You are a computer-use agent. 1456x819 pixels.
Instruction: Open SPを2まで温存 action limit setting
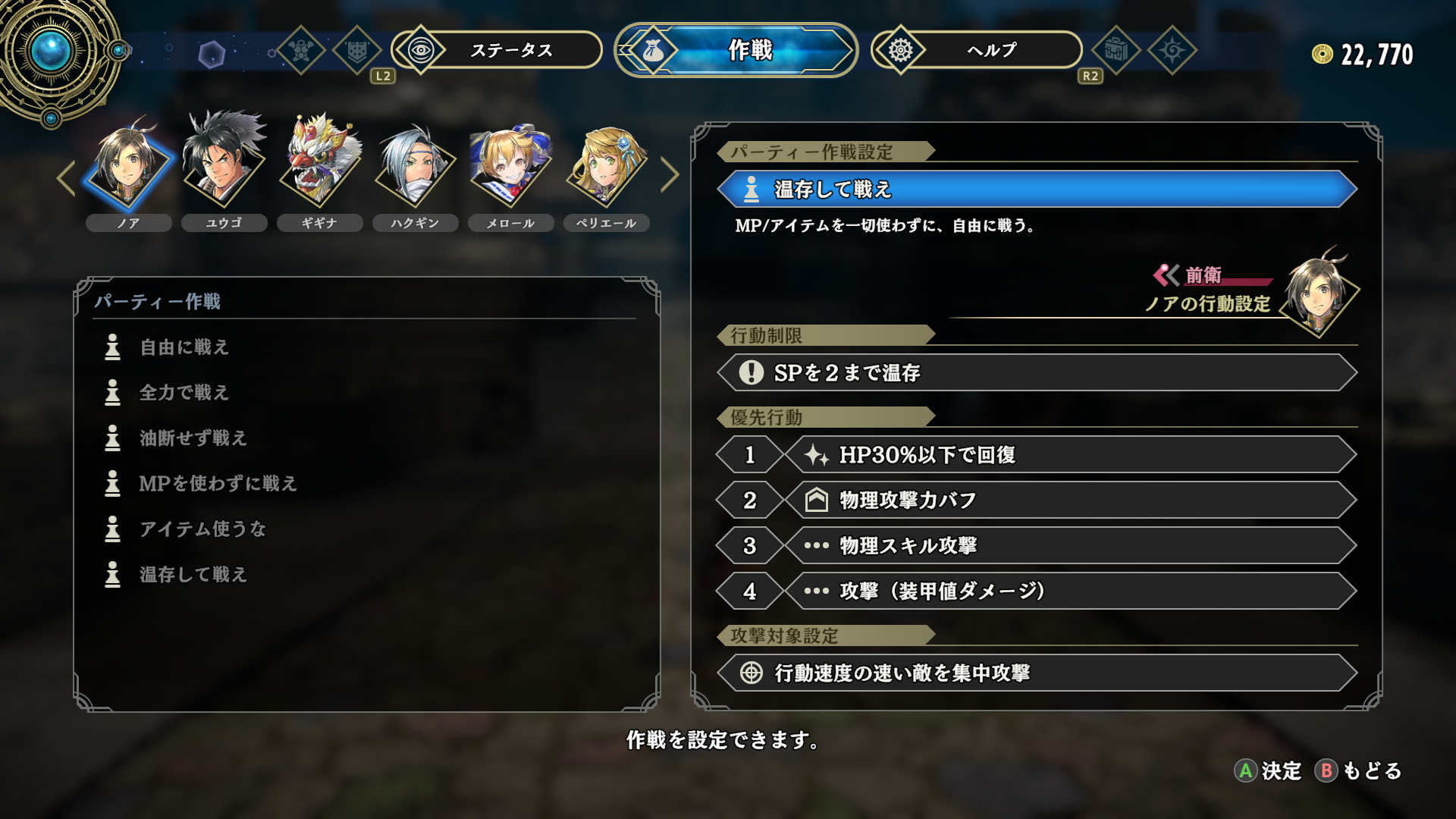coord(1037,372)
